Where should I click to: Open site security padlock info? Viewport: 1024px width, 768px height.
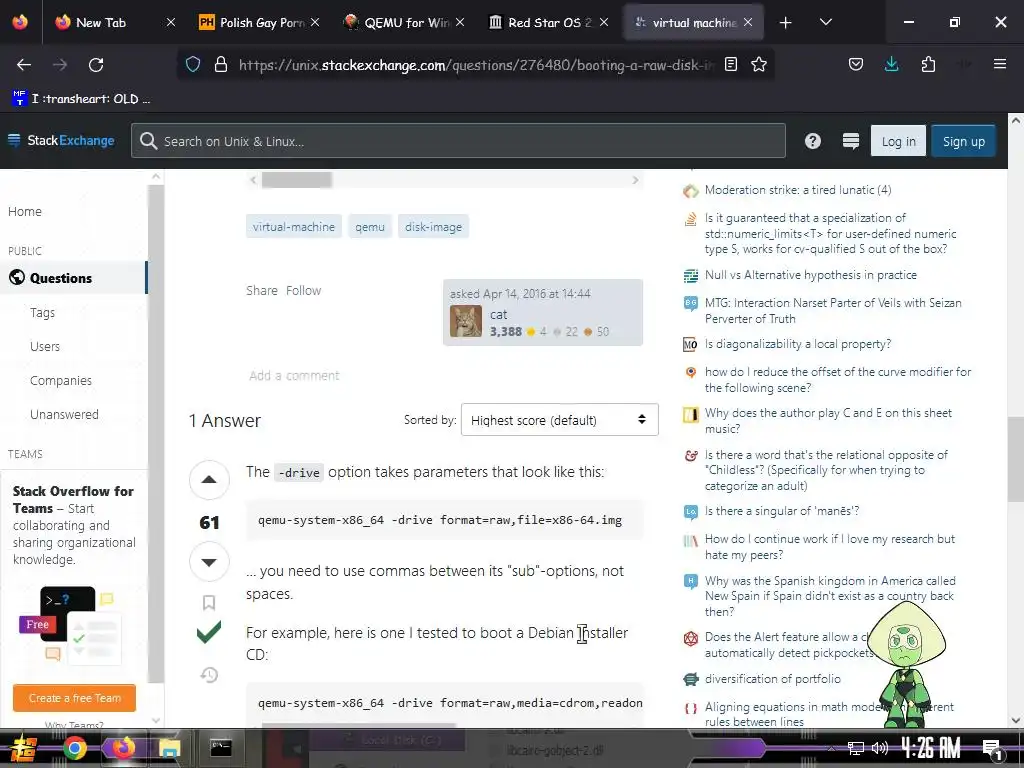[221, 65]
